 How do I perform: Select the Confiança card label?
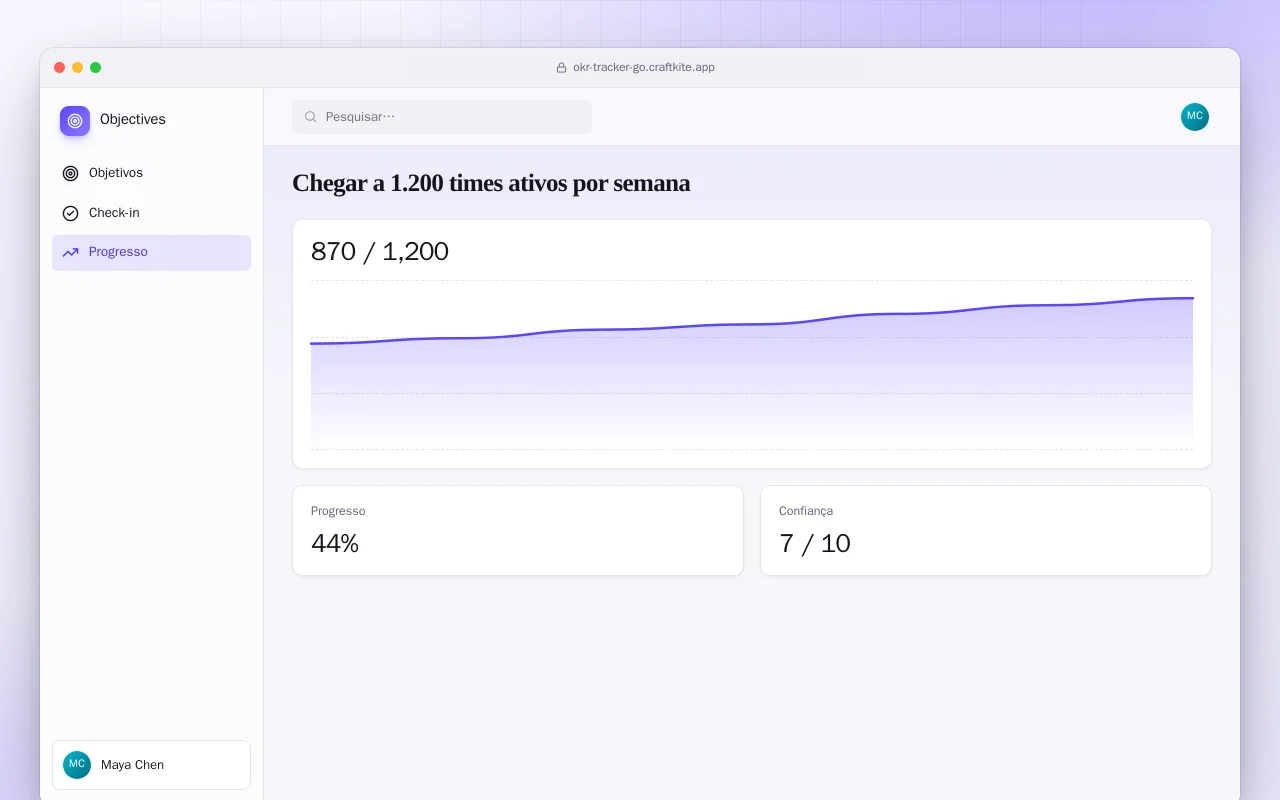tap(806, 511)
